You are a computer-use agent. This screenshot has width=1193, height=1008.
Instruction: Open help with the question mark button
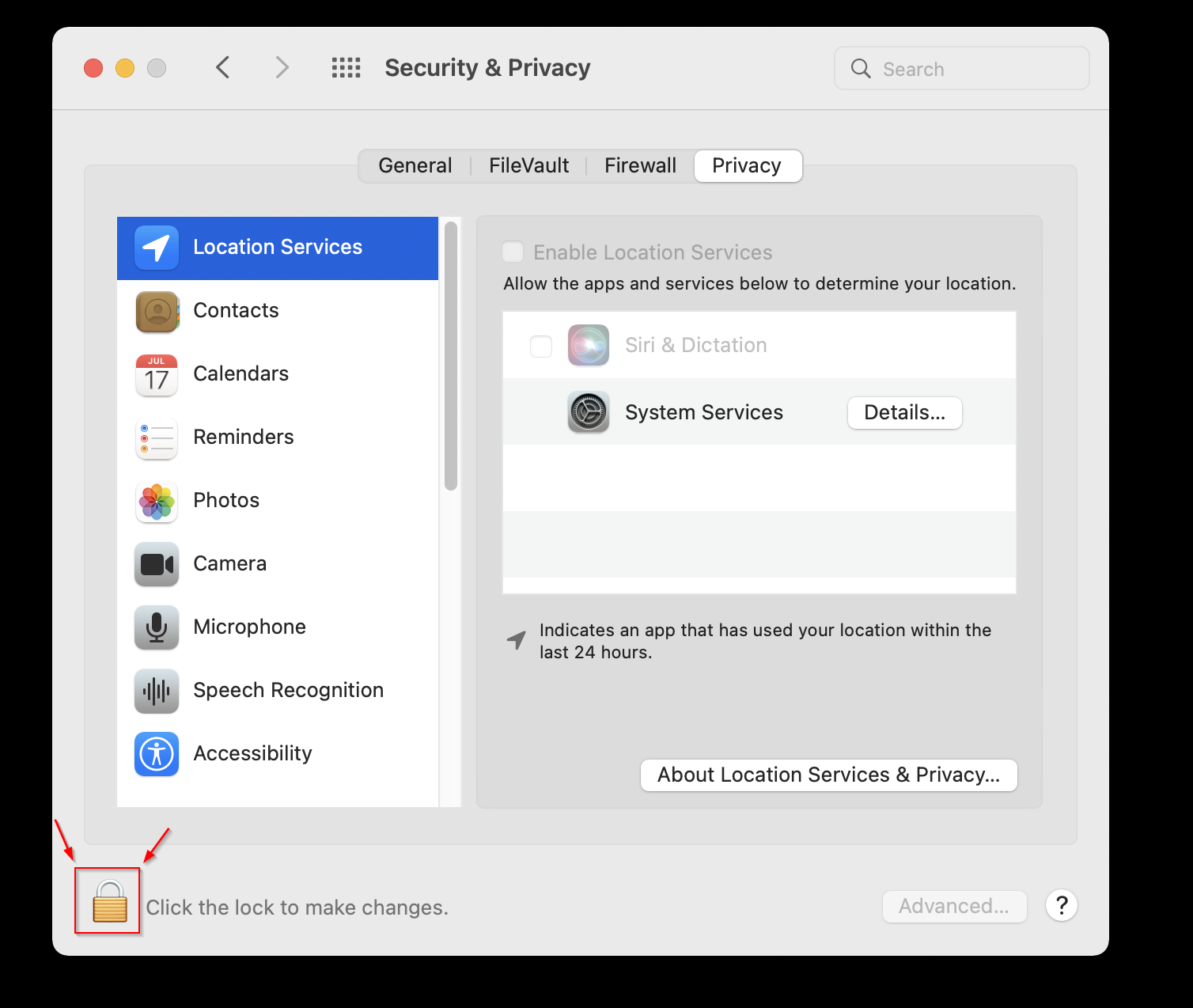click(1061, 906)
